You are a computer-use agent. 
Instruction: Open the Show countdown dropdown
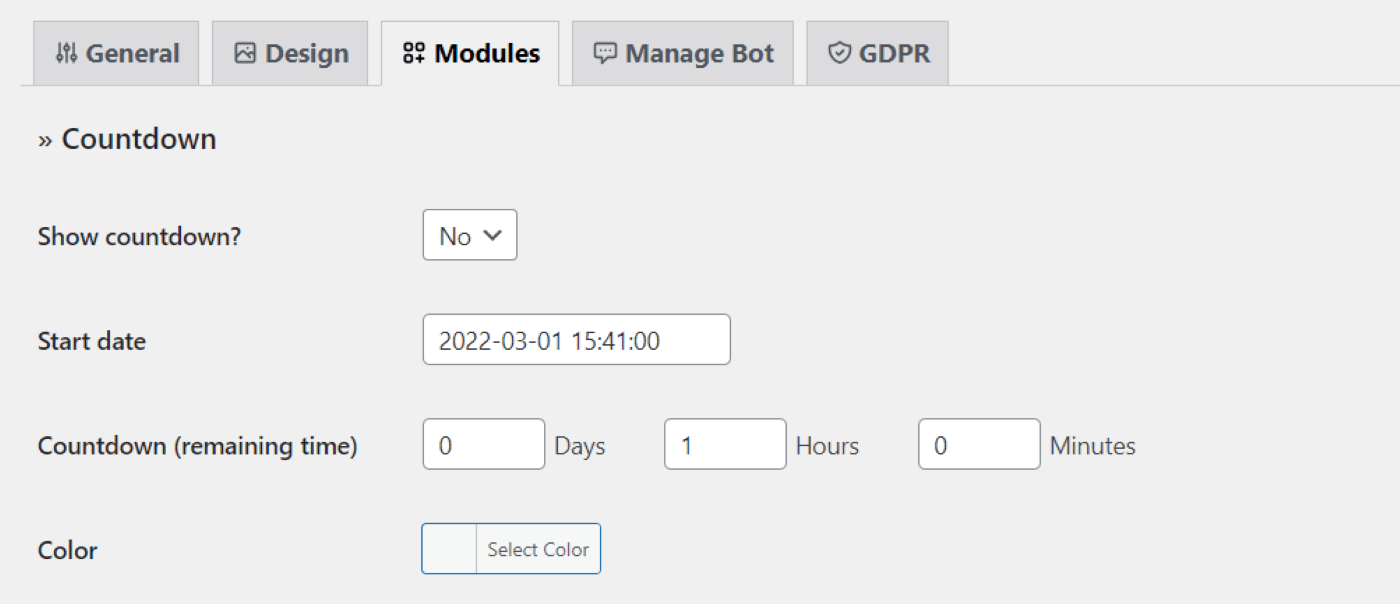tap(469, 236)
